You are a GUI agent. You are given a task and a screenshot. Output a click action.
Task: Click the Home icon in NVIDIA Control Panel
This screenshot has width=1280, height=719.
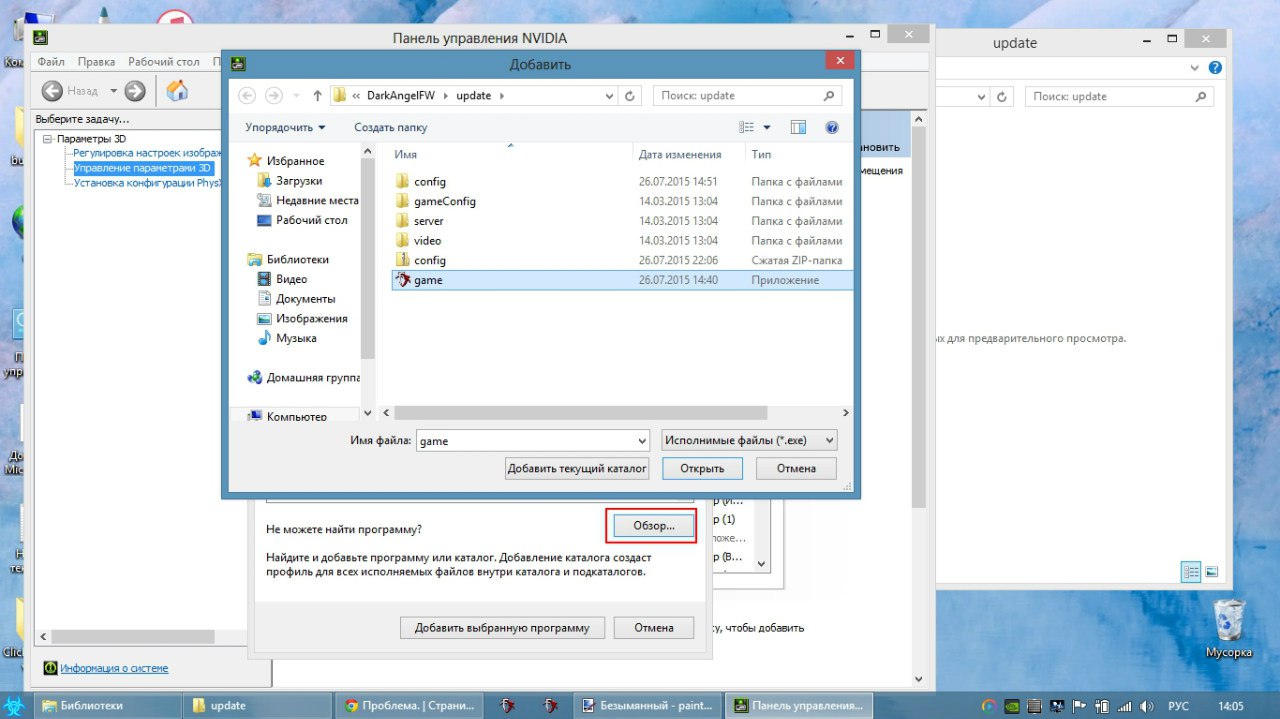tap(177, 91)
